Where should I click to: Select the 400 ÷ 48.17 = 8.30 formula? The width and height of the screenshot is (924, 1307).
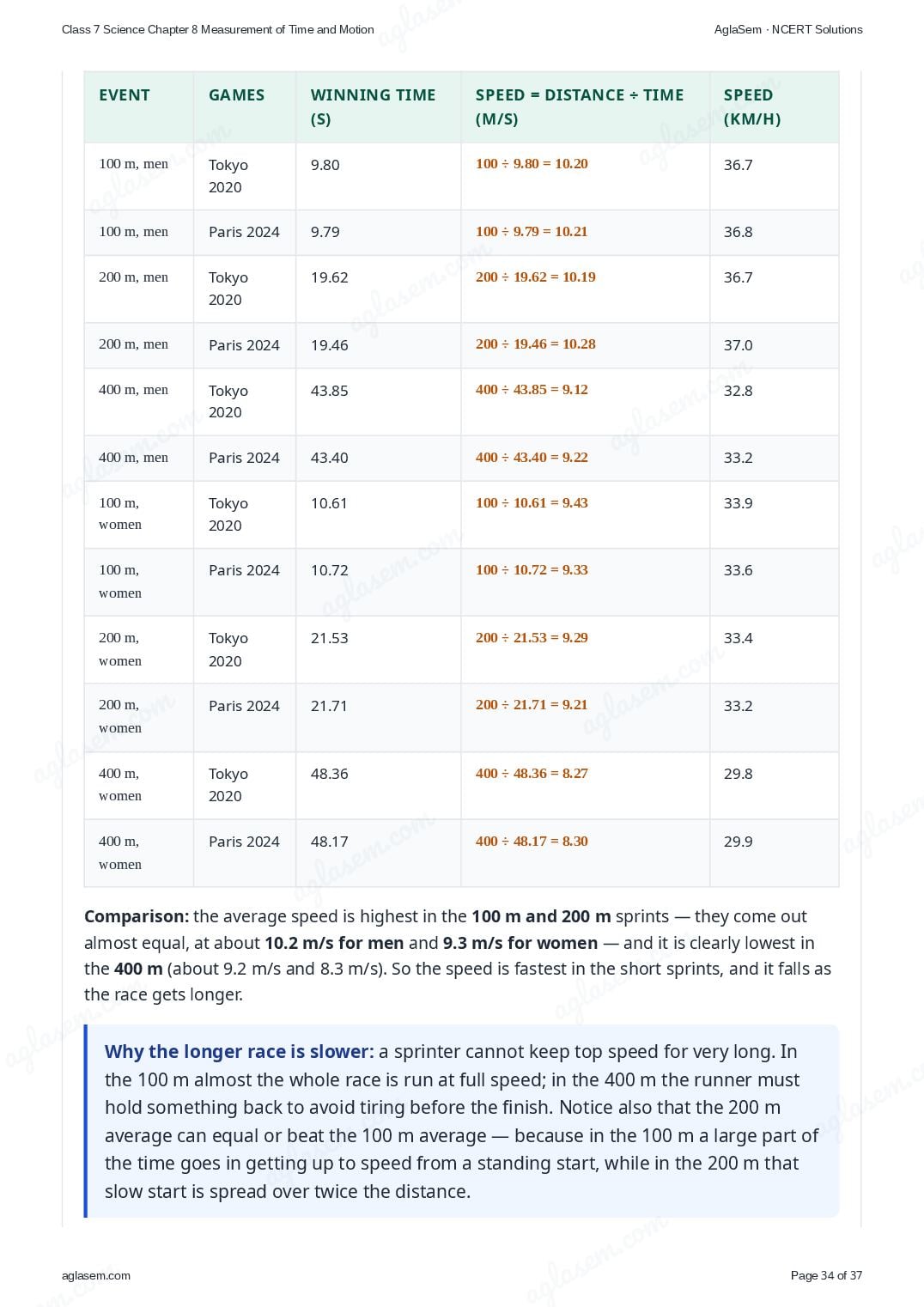[532, 841]
